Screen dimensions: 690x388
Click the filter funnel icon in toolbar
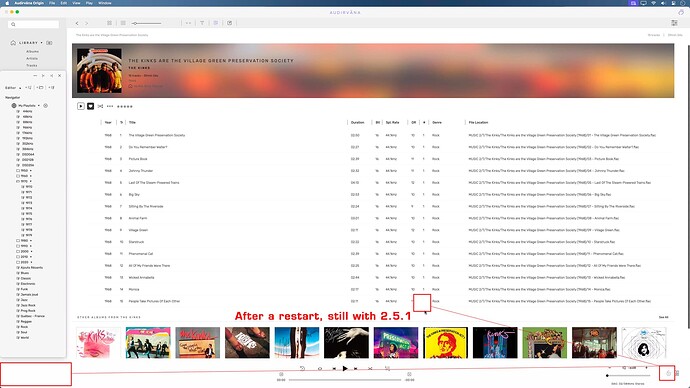pyautogui.click(x=202, y=23)
